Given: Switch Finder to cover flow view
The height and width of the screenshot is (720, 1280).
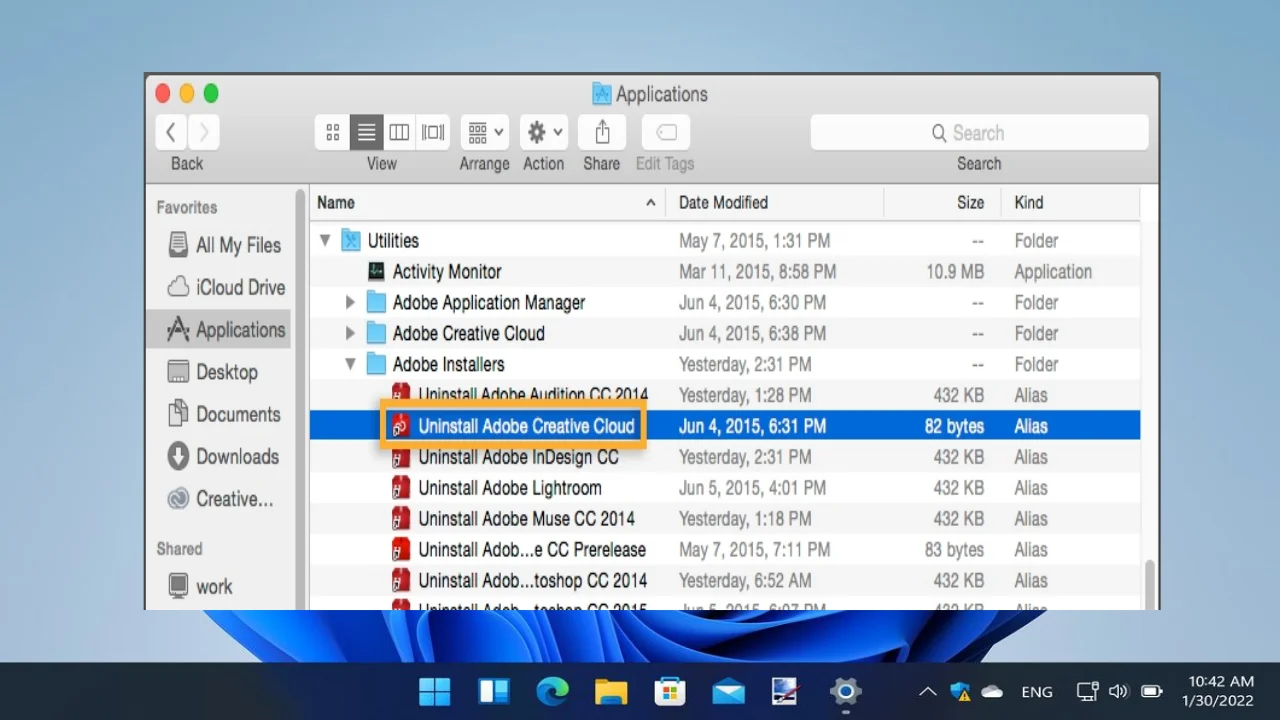Looking at the screenshot, I should tap(433, 132).
